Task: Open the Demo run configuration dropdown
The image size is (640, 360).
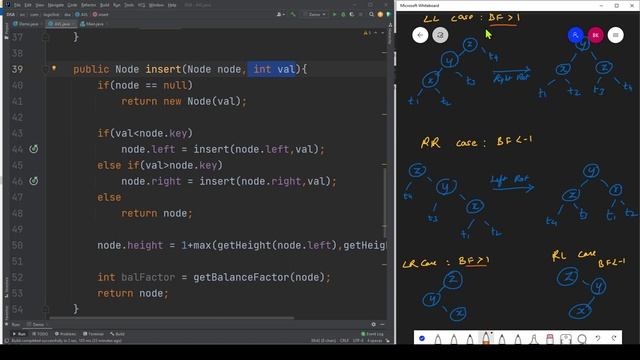Action: (x=315, y=14)
